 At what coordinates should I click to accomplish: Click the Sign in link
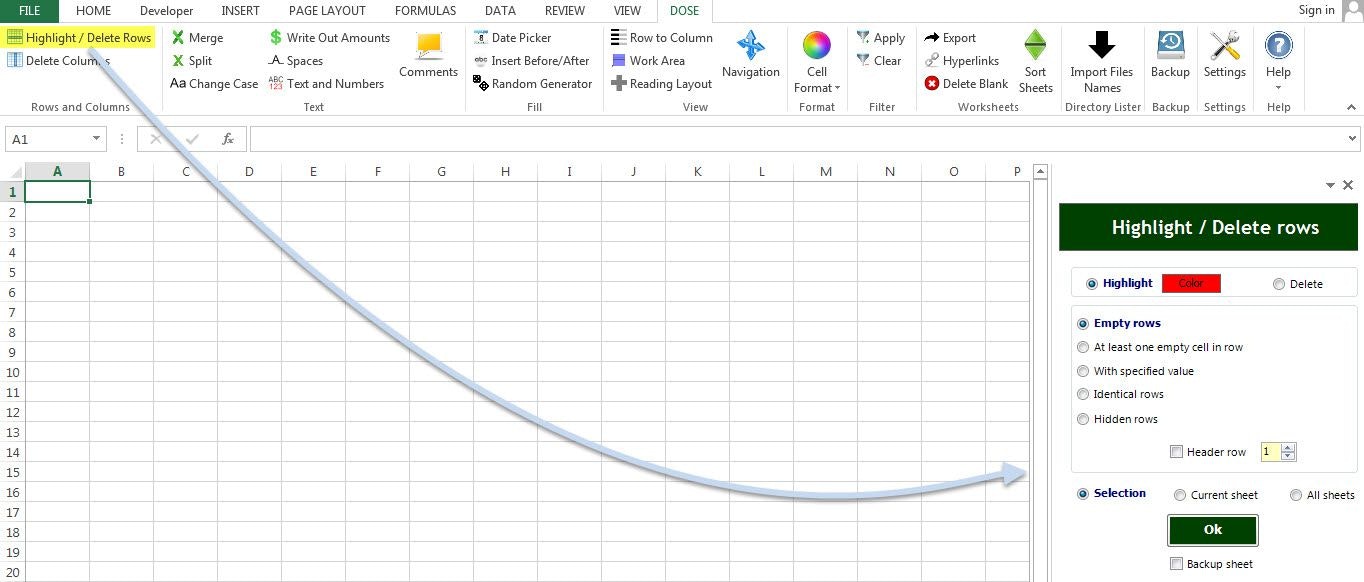tap(1317, 10)
